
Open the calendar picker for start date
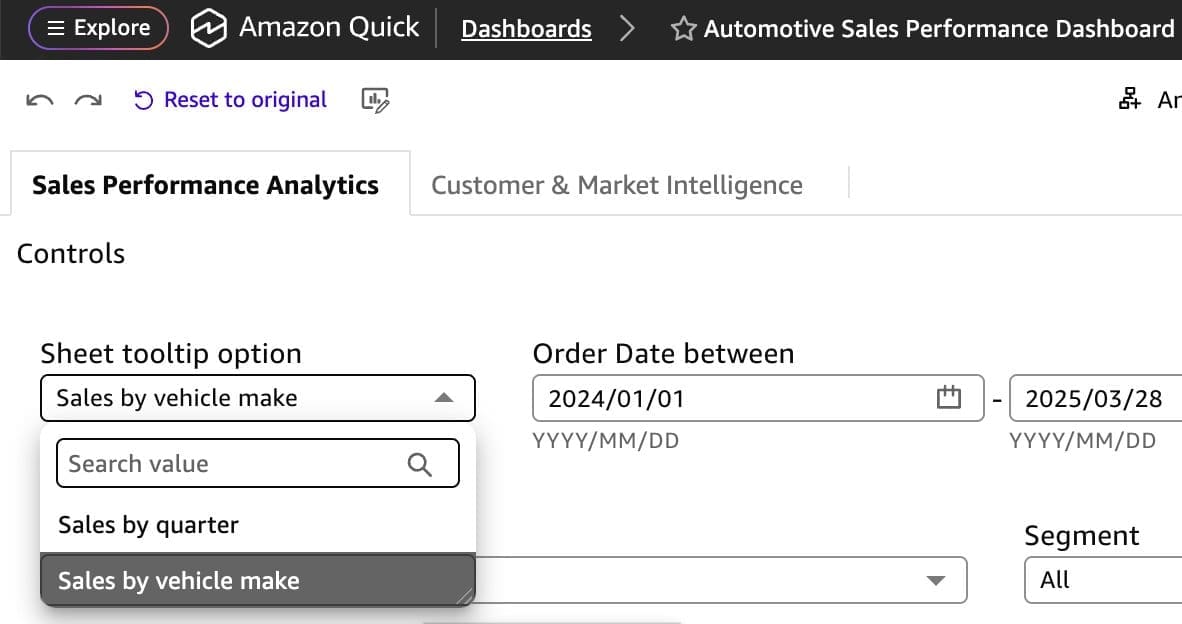pyautogui.click(x=948, y=397)
